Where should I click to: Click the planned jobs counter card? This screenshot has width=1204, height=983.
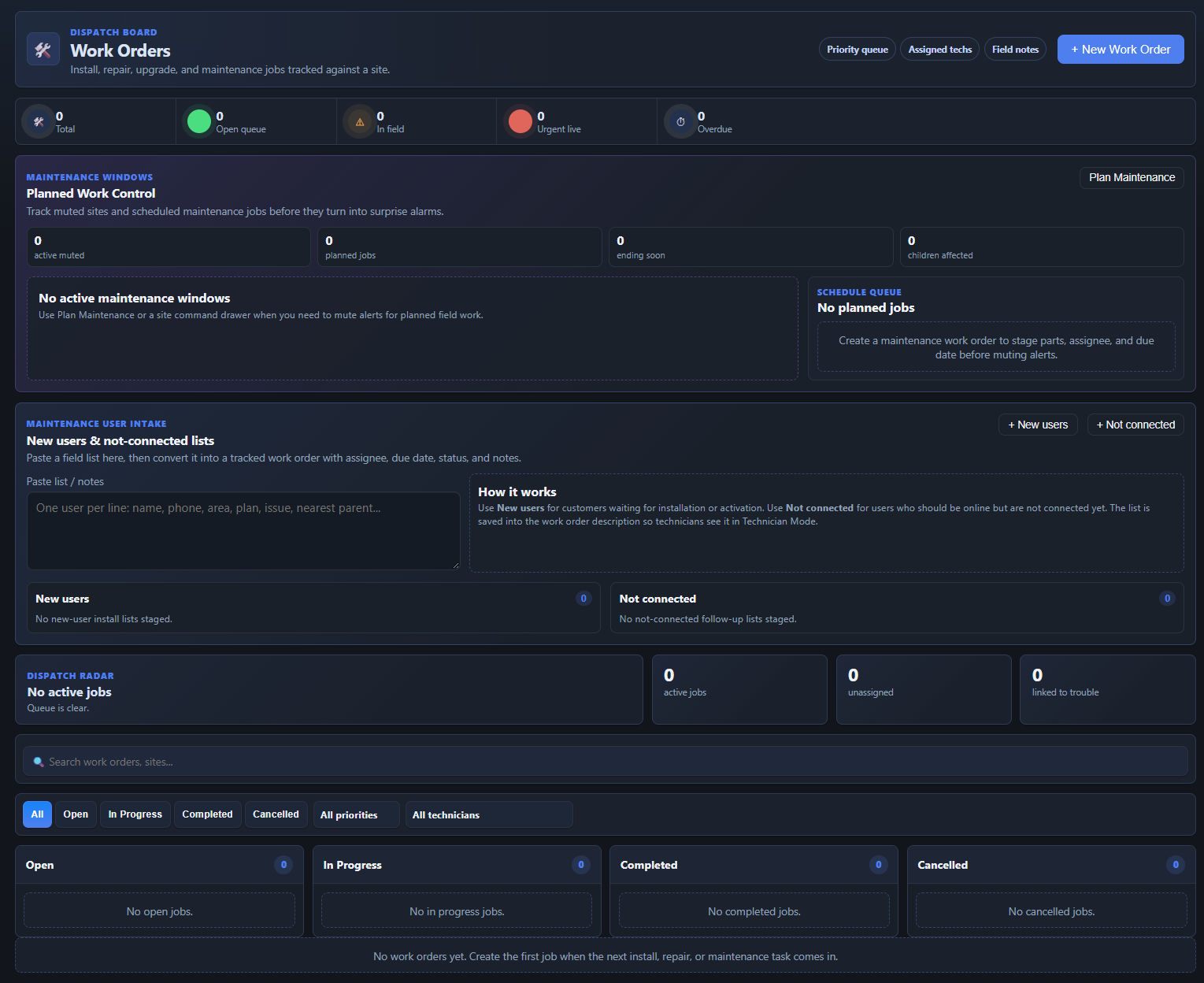click(x=460, y=247)
